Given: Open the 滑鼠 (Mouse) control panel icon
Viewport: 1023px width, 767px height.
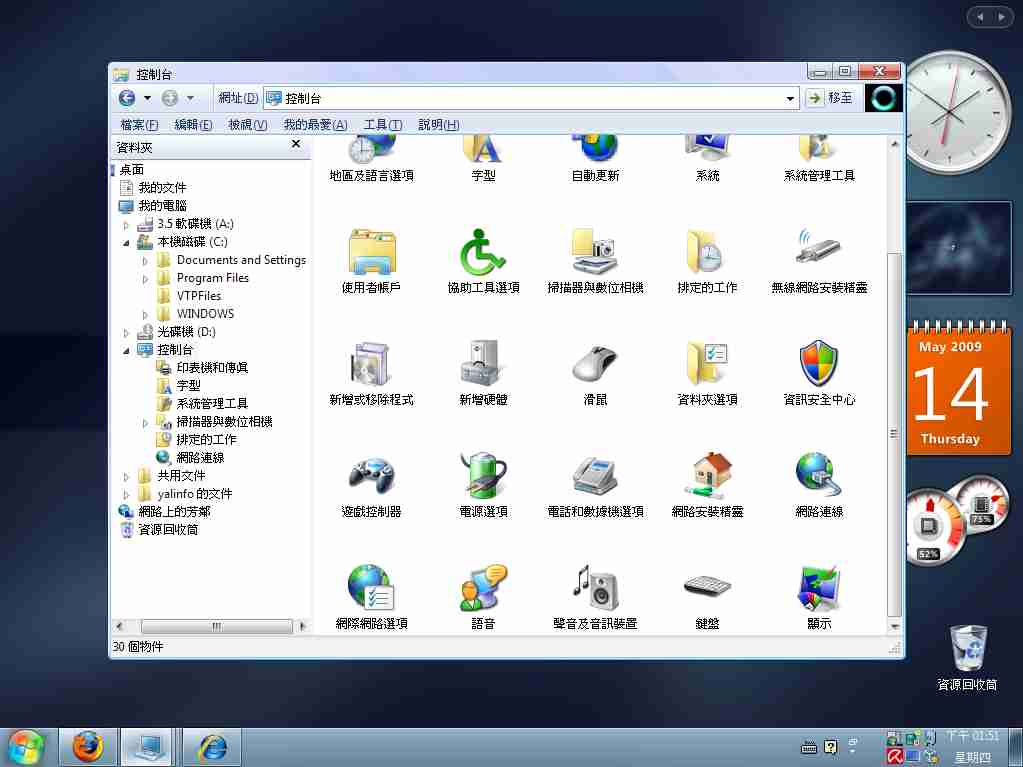Looking at the screenshot, I should tap(595, 364).
